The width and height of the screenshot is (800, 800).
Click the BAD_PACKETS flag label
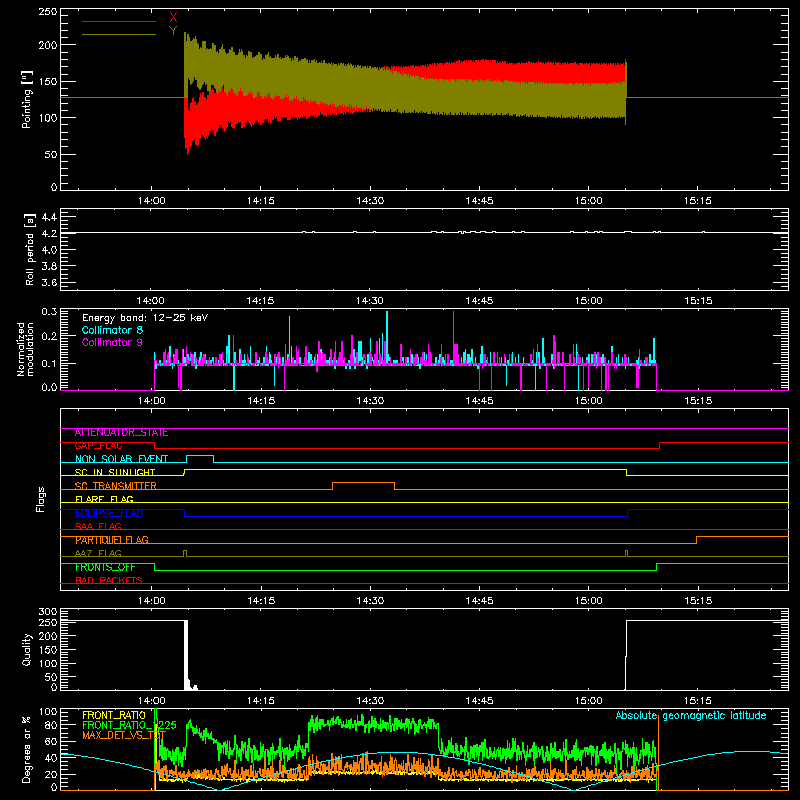coord(109,580)
